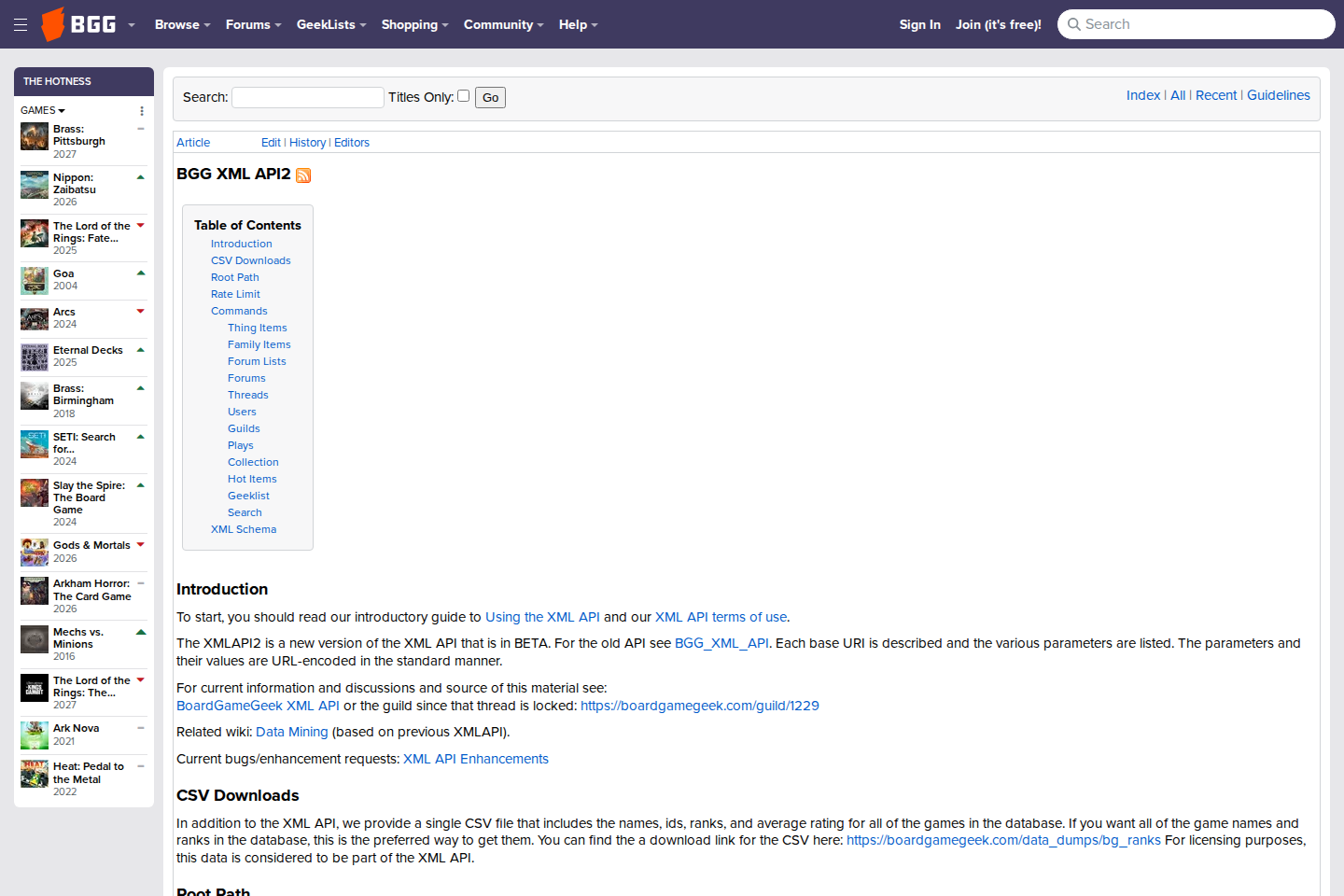Click the magnifying glass in the top search bar
Image resolution: width=1344 pixels, height=896 pixels.
1074,23
